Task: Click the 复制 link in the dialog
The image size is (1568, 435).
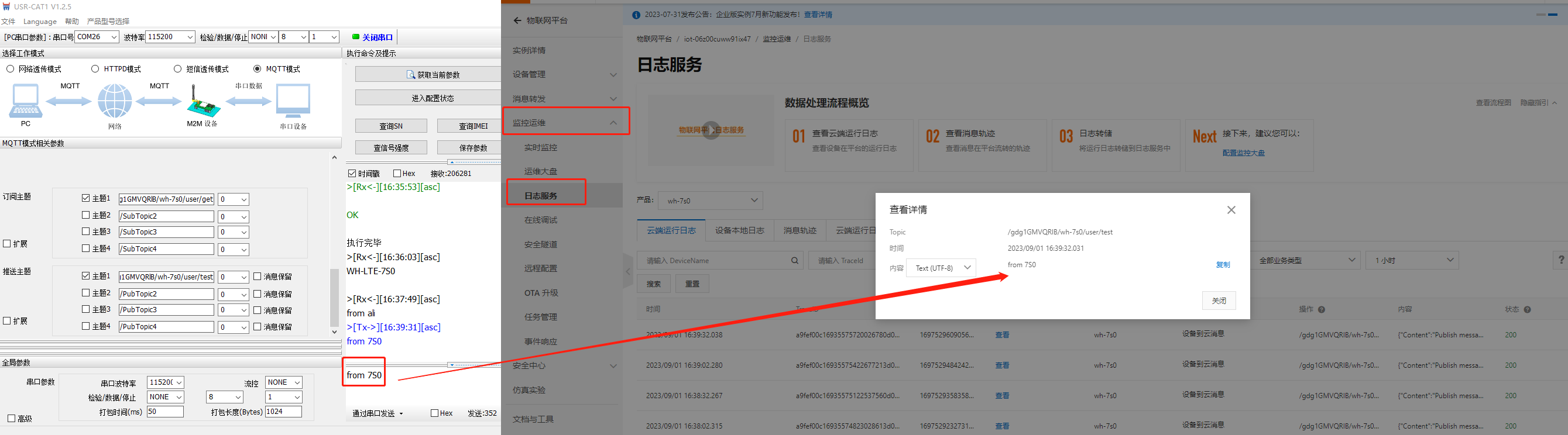Action: click(x=1222, y=265)
